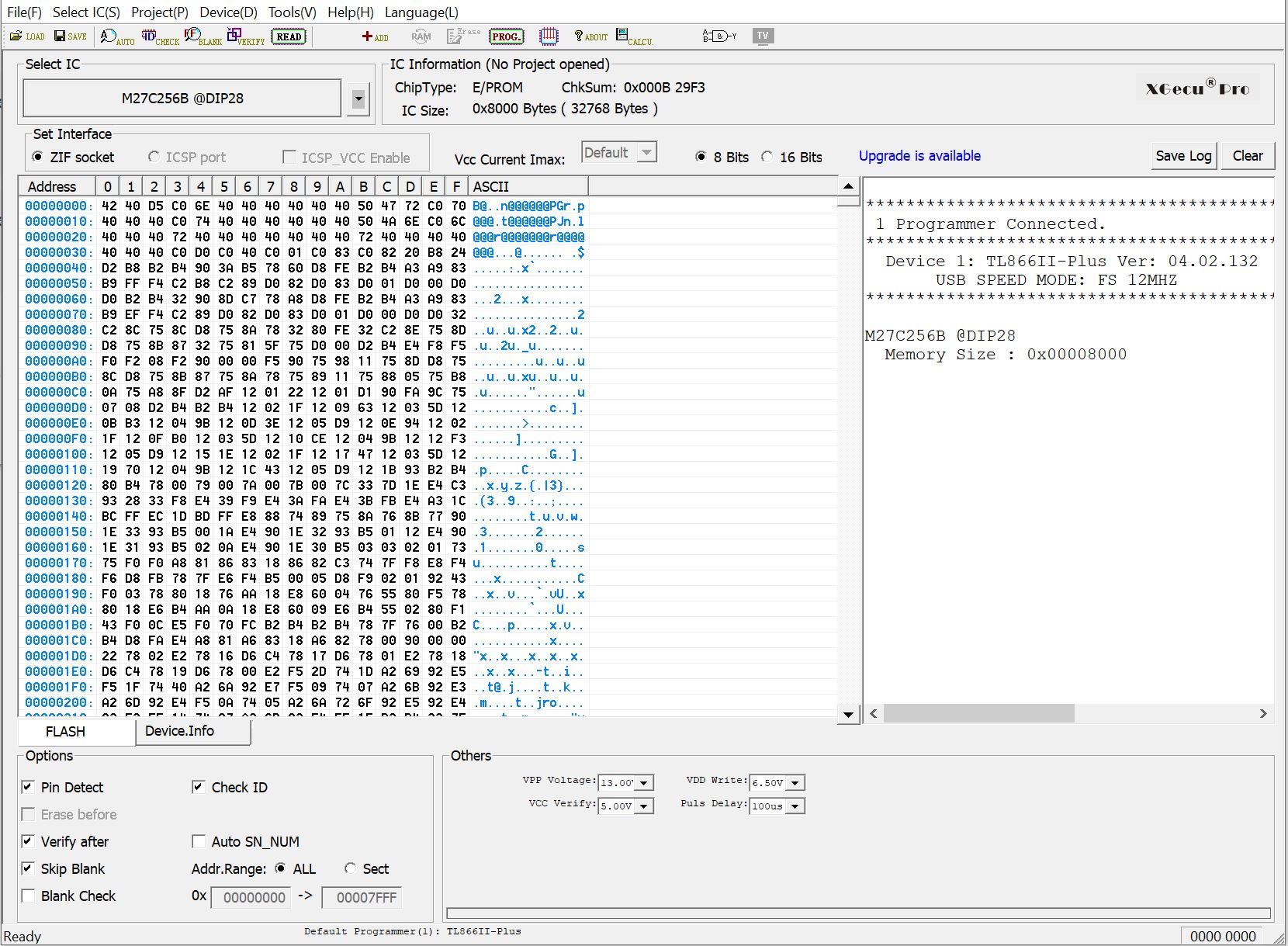Select the 16 Bits radio option
This screenshot has width=1288, height=946.
pyautogui.click(x=767, y=157)
